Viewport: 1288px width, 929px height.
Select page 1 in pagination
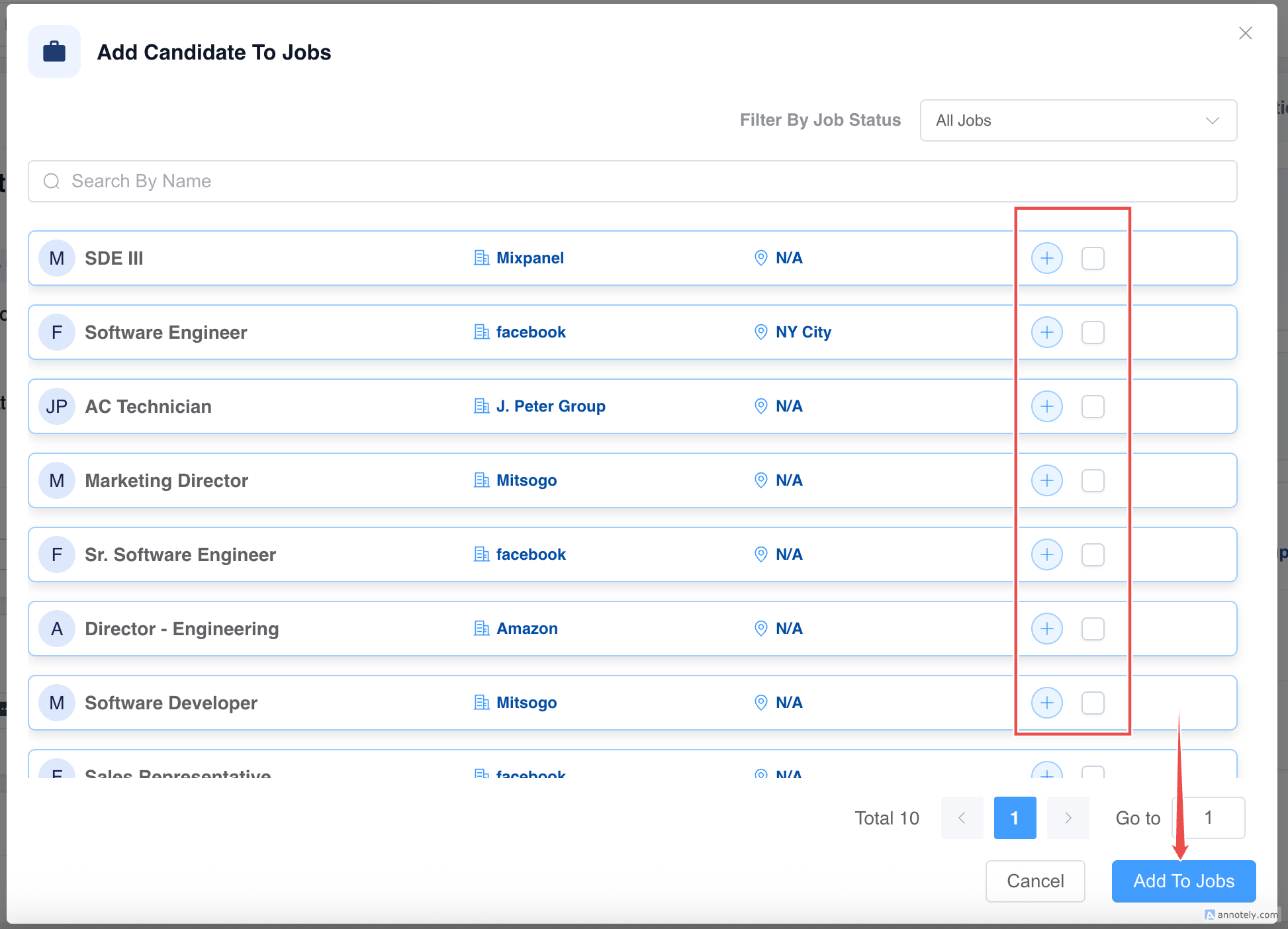pos(1015,818)
